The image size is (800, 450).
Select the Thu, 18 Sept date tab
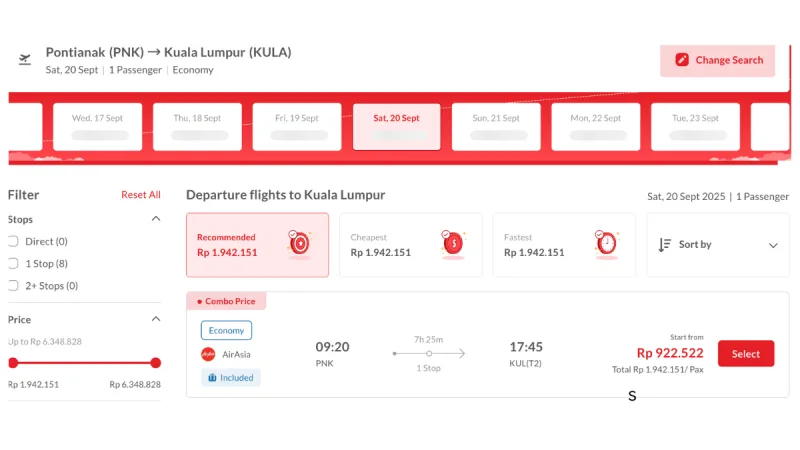coord(197,127)
